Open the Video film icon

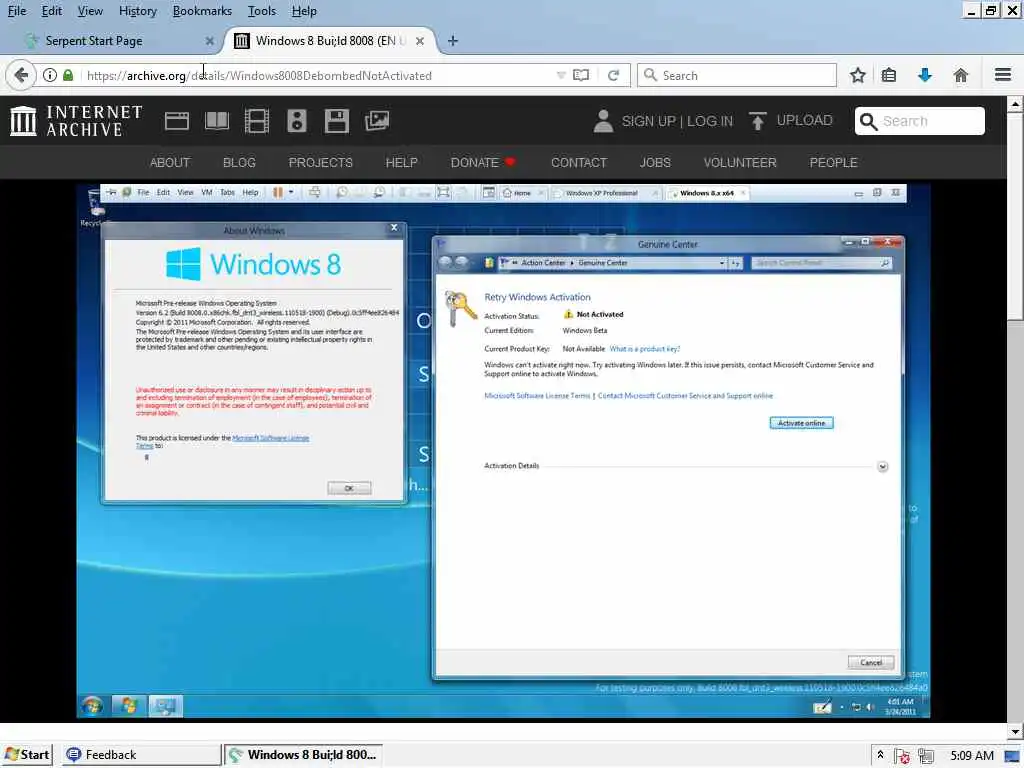tap(257, 121)
